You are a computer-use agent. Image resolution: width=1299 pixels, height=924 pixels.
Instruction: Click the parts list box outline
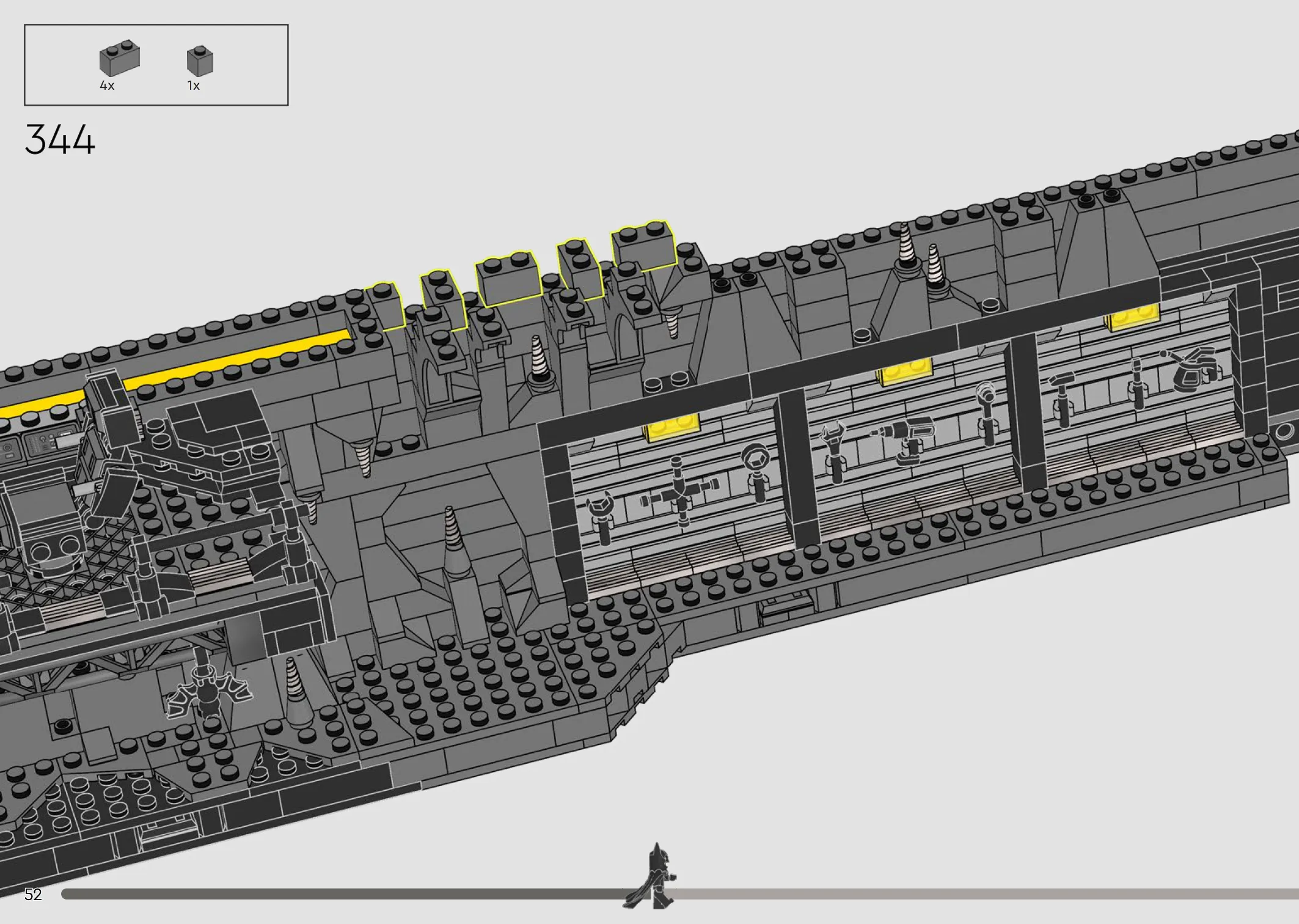point(156,65)
